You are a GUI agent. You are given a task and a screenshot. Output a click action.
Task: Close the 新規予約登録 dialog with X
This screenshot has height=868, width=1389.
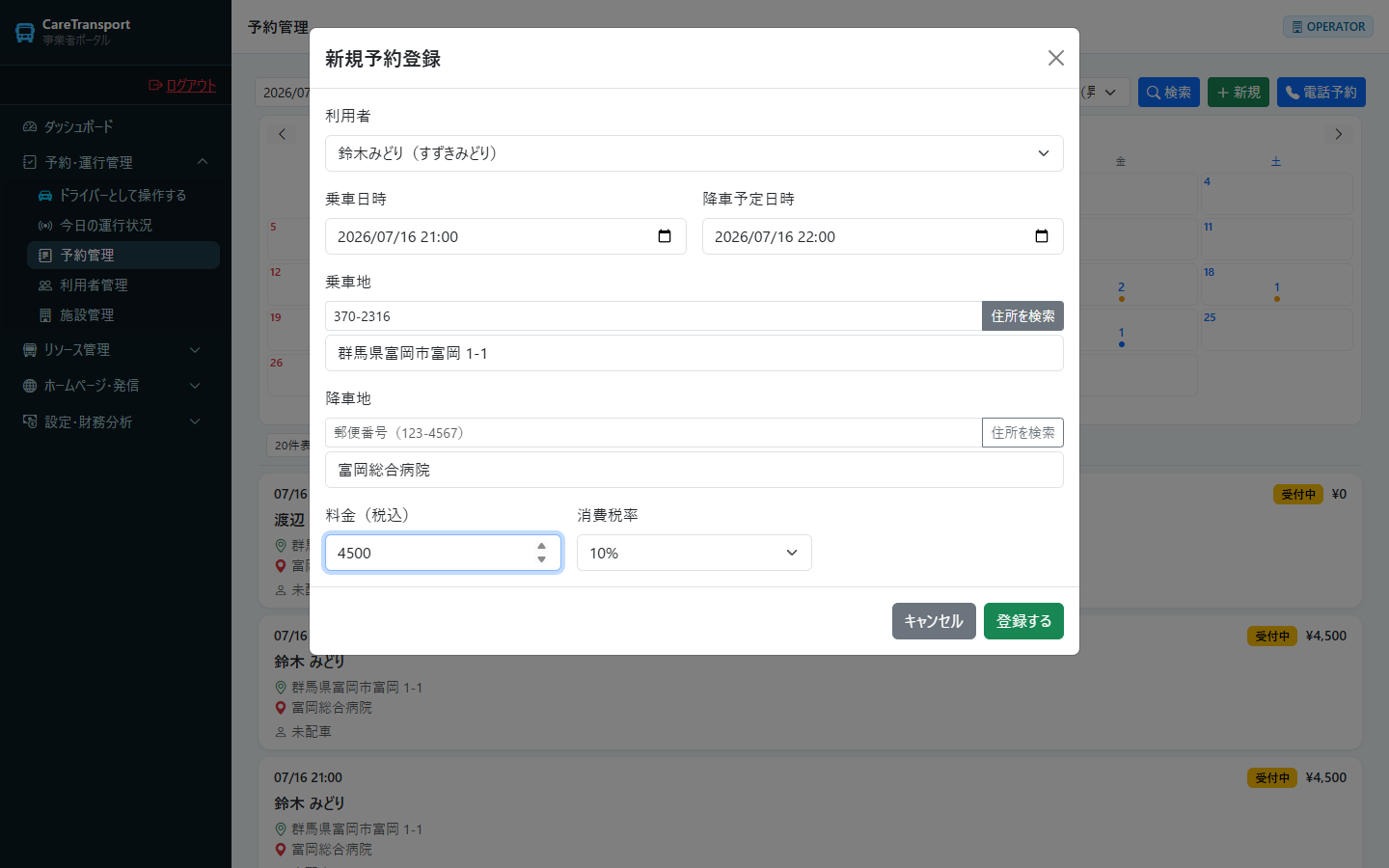1056,58
